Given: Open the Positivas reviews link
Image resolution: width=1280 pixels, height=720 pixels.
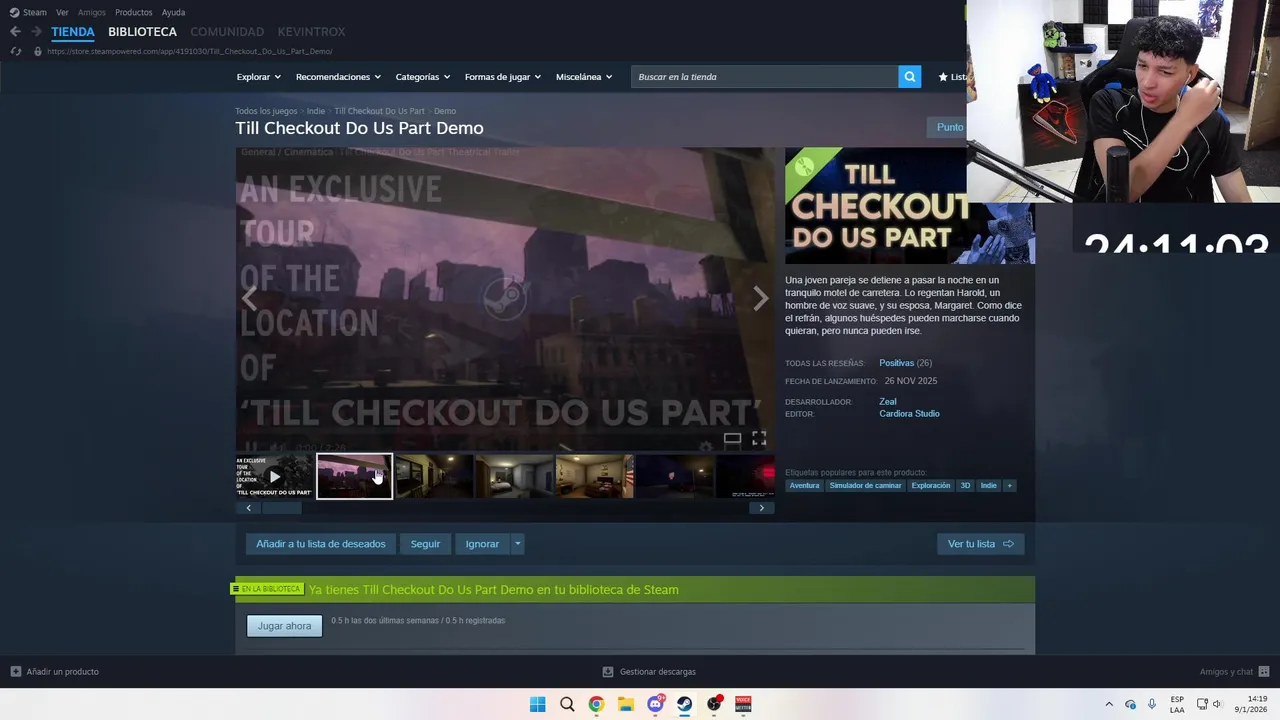Looking at the screenshot, I should [896, 363].
